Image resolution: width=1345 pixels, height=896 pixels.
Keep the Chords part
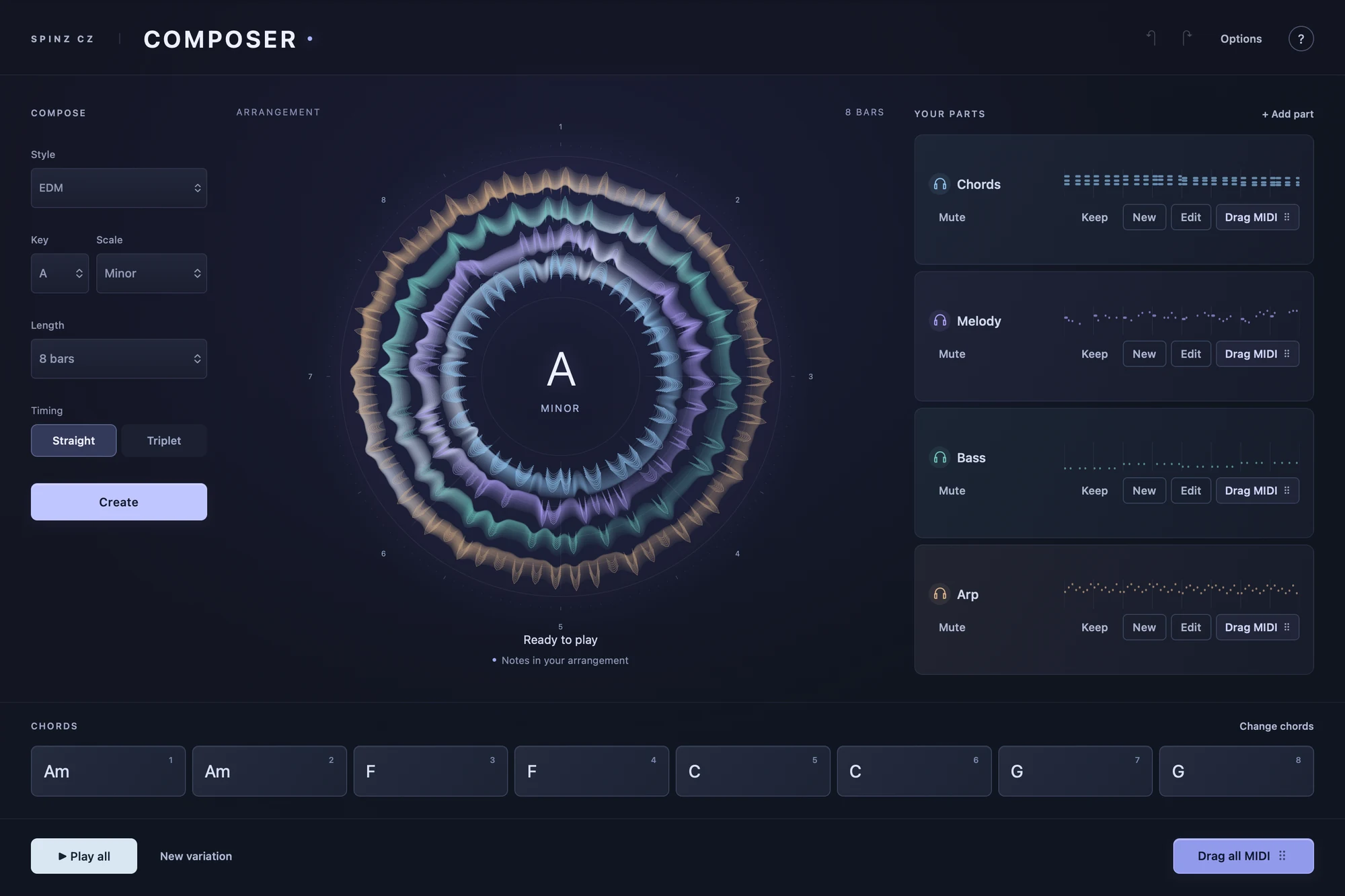click(x=1094, y=217)
